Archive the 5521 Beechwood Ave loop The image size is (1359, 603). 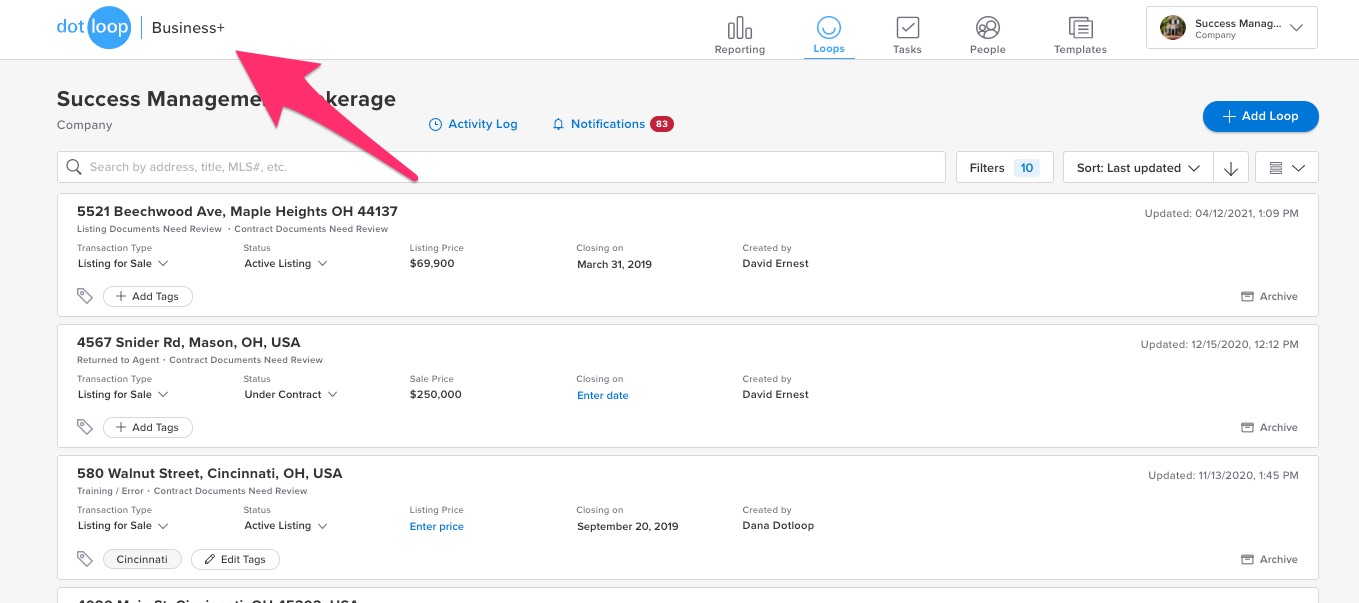pos(1269,296)
